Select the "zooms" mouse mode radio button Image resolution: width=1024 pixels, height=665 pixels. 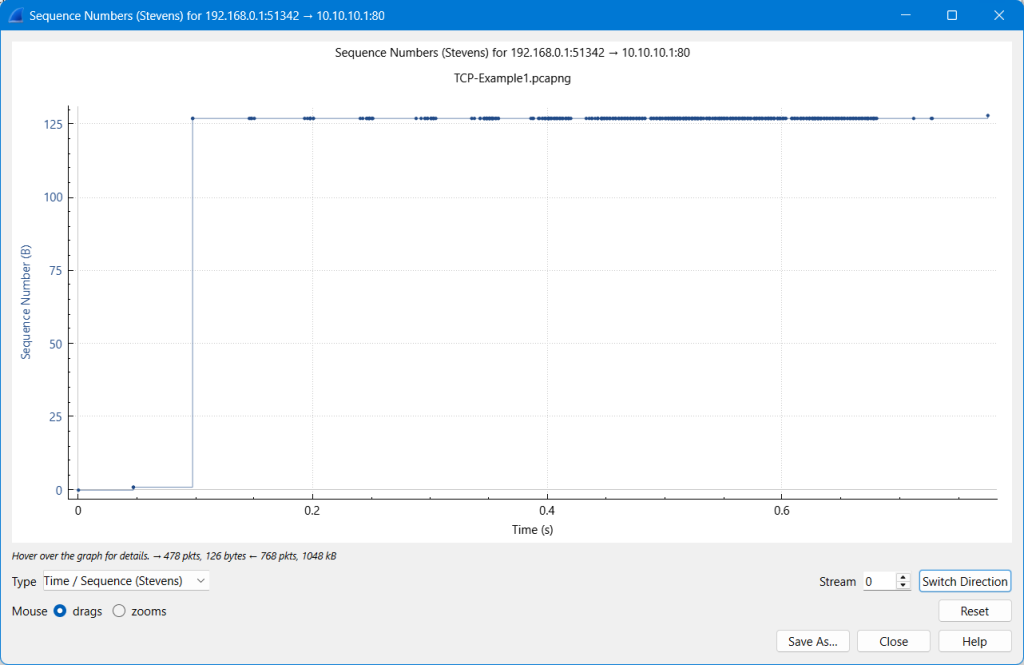tap(119, 611)
